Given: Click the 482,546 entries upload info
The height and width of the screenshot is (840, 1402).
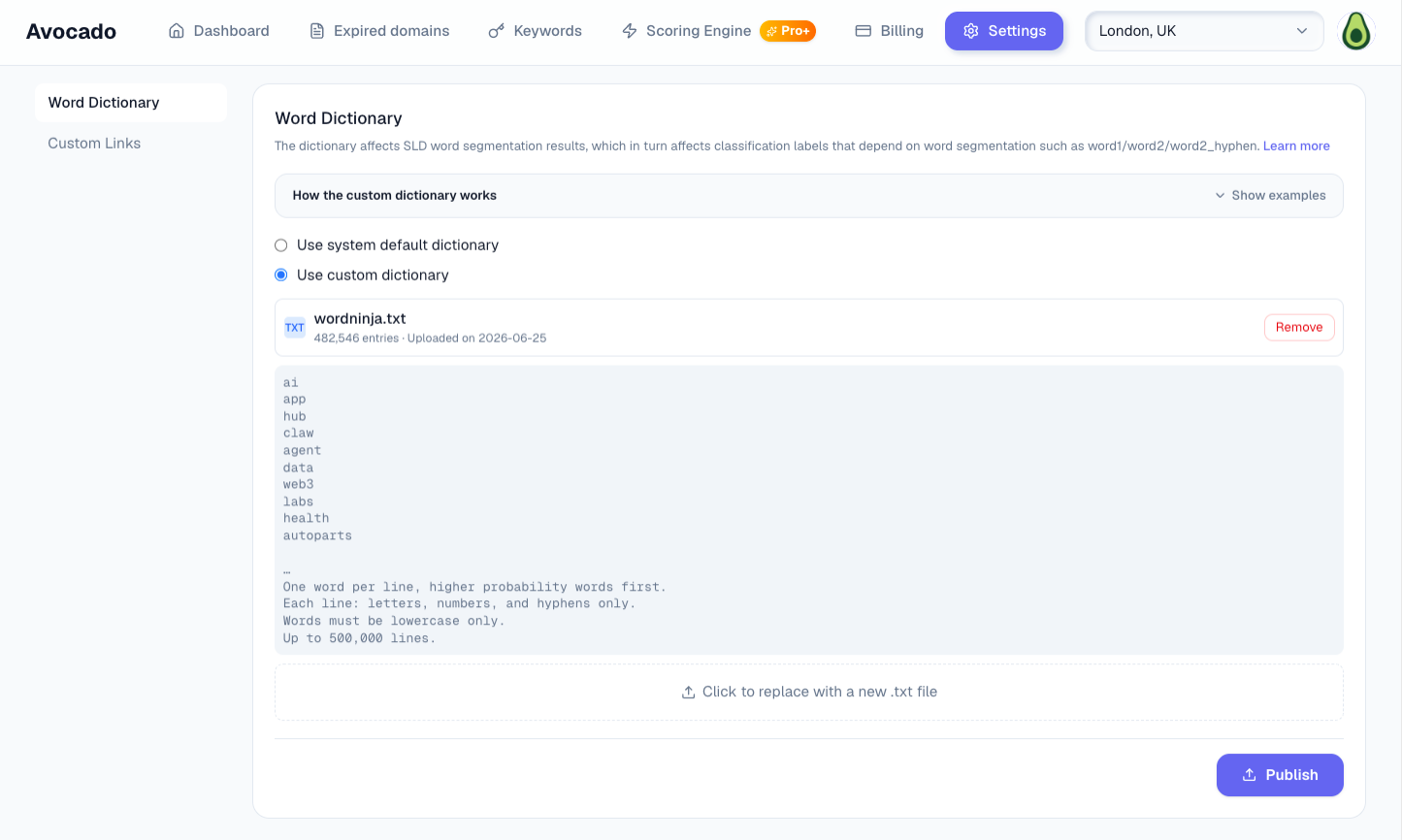Looking at the screenshot, I should click(x=430, y=339).
